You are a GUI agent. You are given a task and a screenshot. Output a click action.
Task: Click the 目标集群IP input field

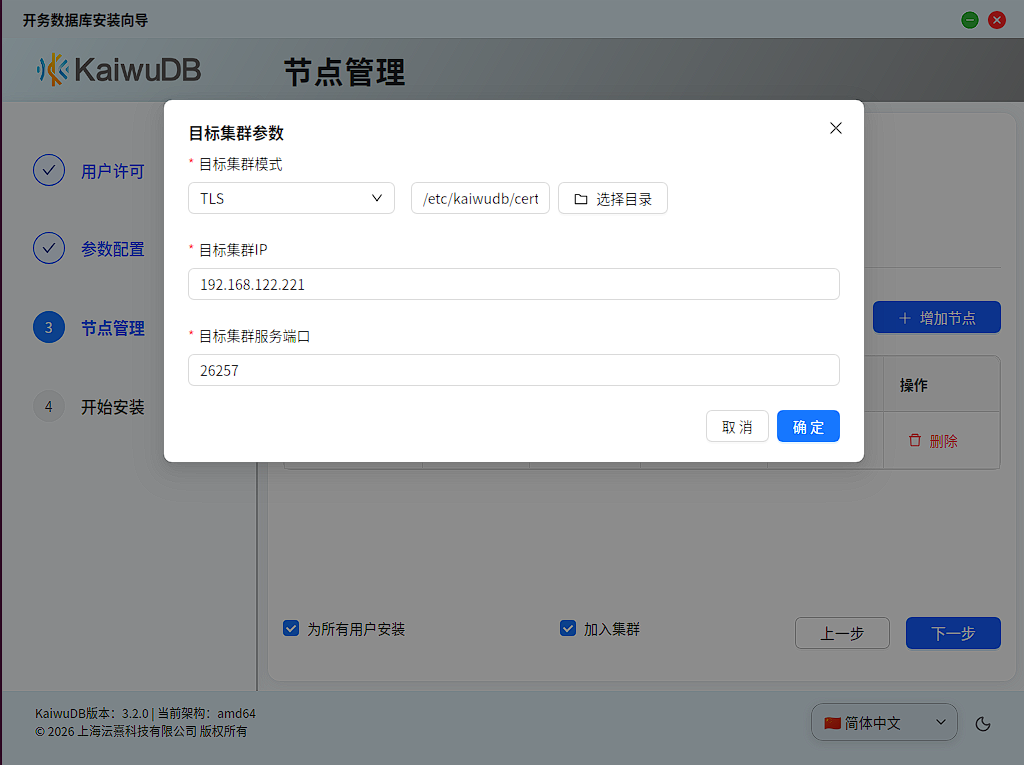tap(513, 284)
